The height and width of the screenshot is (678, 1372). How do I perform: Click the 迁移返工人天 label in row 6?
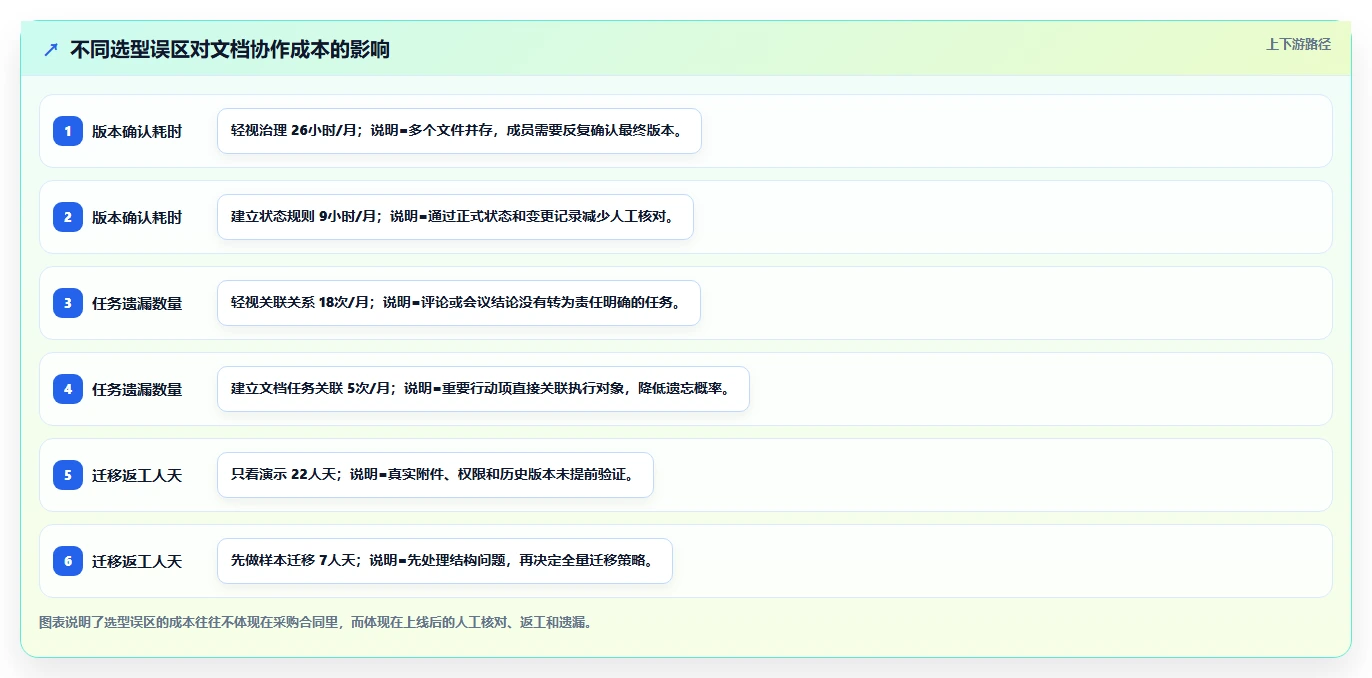pyautogui.click(x=137, y=561)
